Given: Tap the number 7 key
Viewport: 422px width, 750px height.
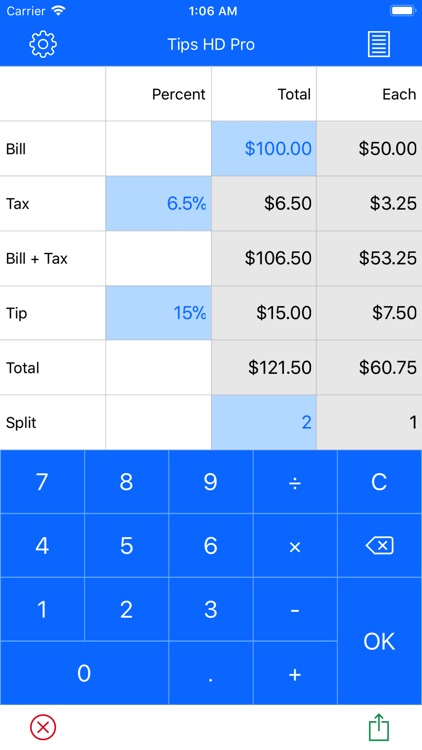Looking at the screenshot, I should (x=42, y=482).
